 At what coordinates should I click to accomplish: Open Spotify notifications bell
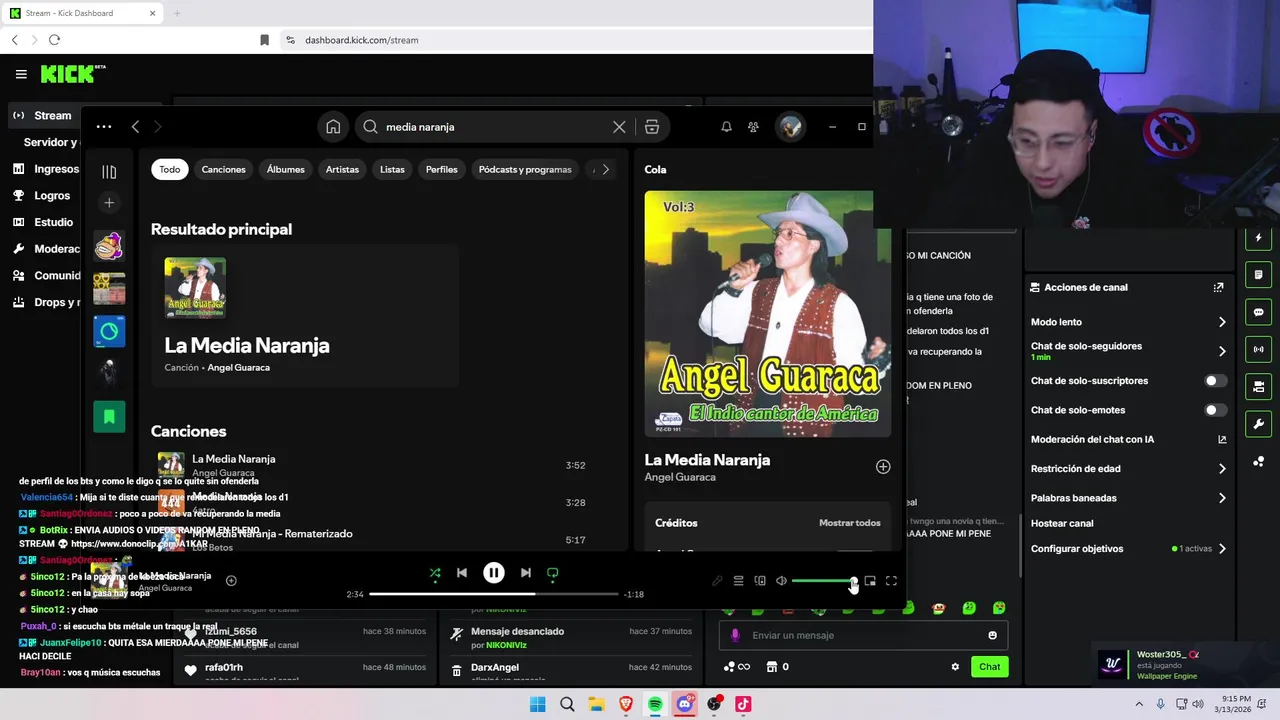pyautogui.click(x=727, y=127)
